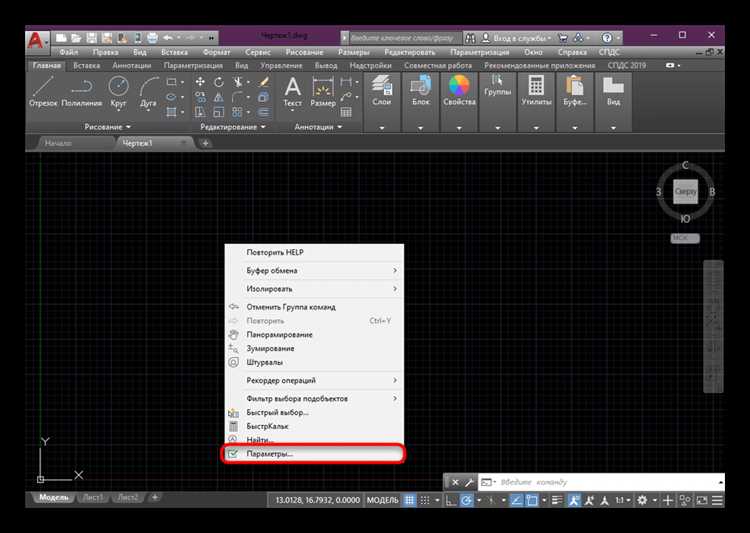Click the МСК button under the ViewCube

tap(685, 238)
